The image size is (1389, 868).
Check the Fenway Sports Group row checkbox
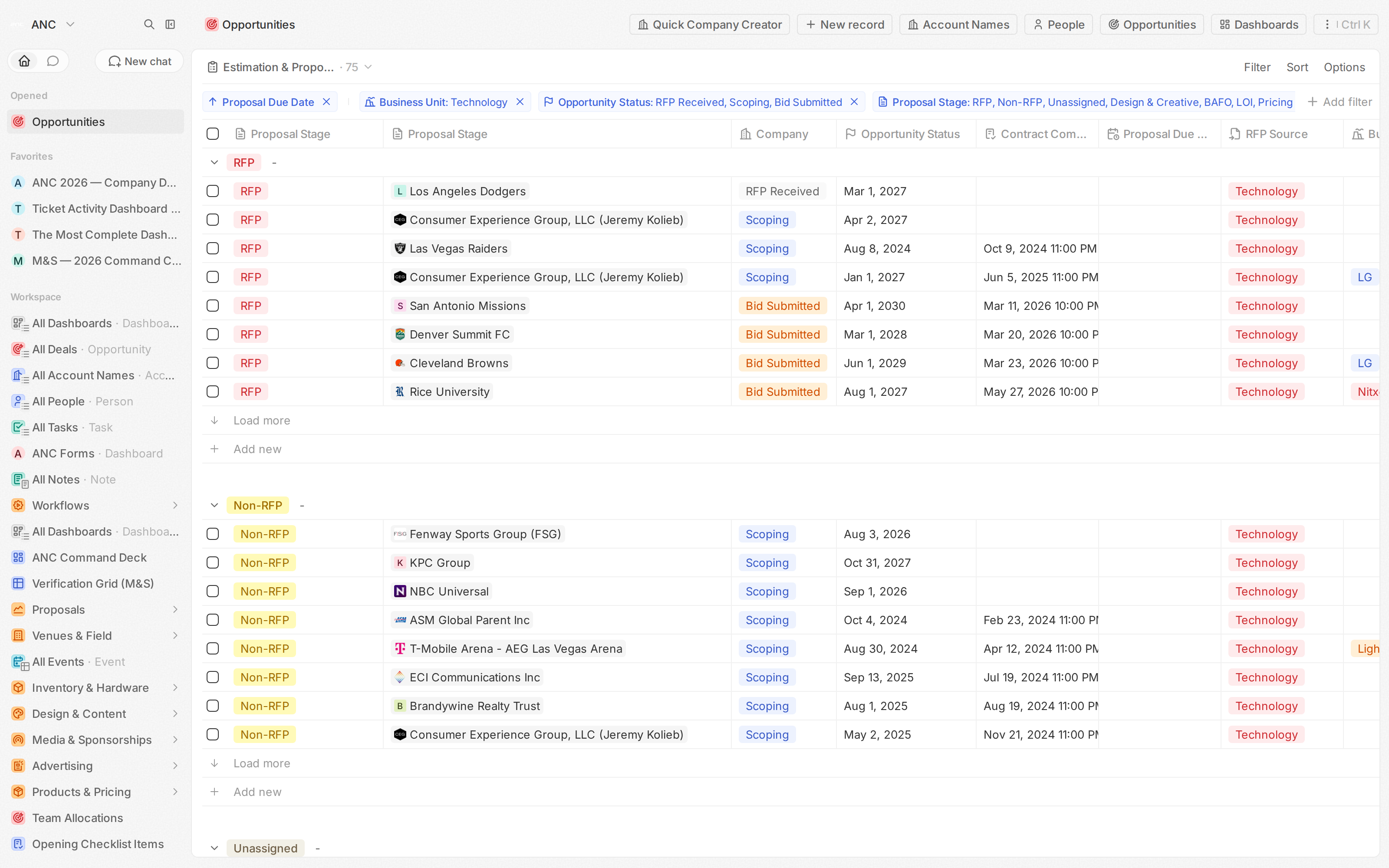click(212, 534)
